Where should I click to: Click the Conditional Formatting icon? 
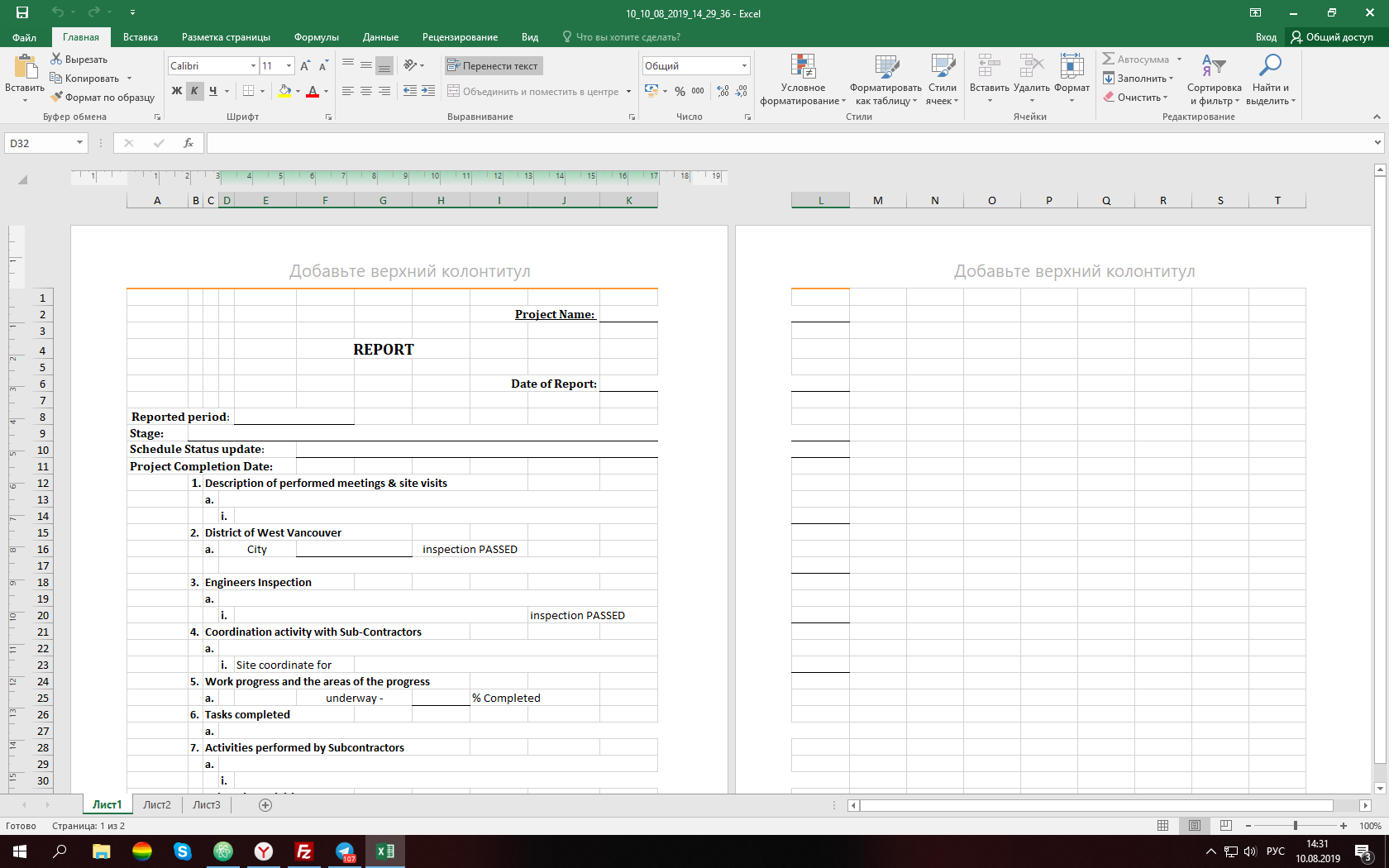803,66
